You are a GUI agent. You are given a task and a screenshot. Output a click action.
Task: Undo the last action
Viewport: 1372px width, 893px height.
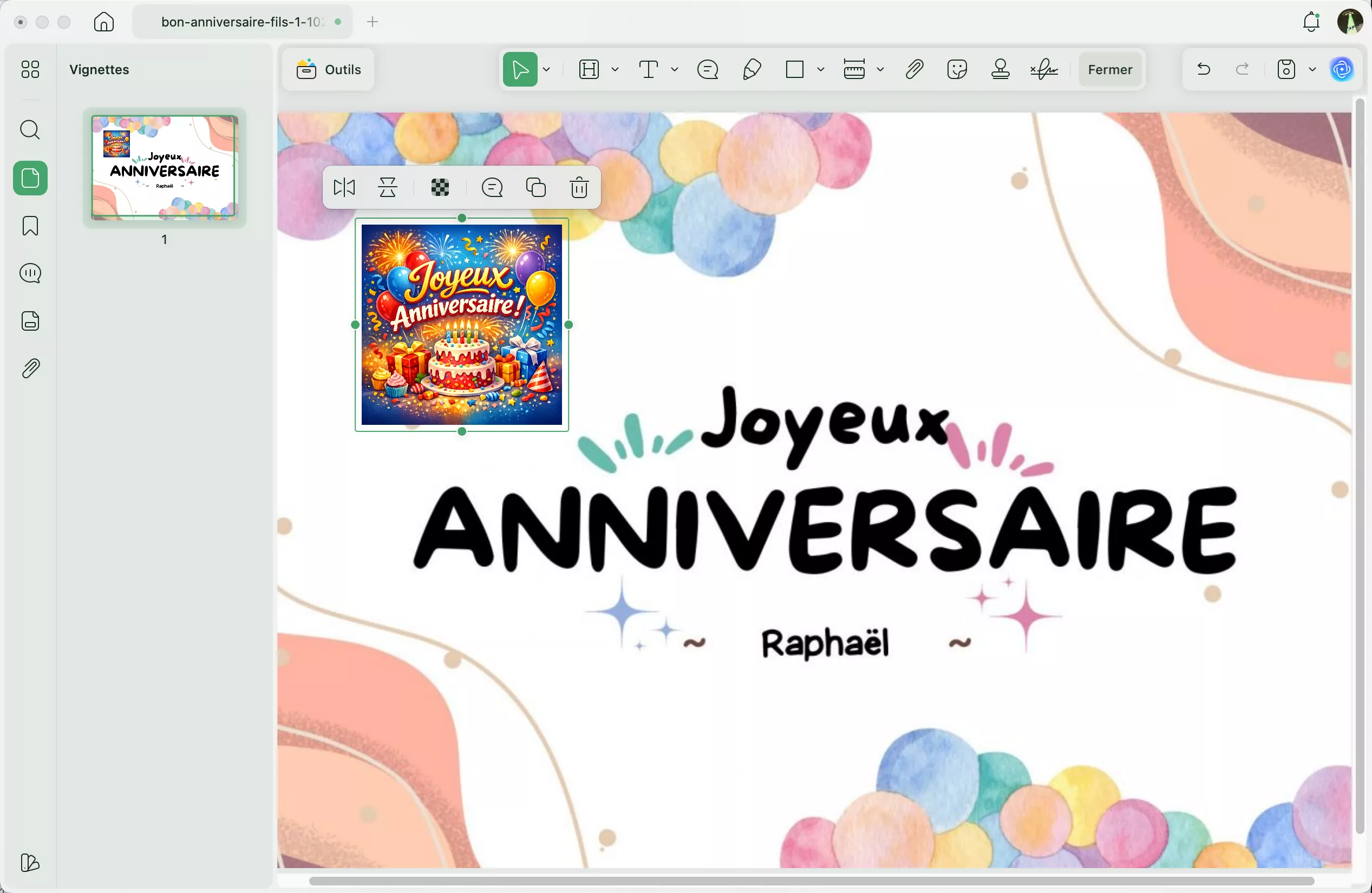pyautogui.click(x=1204, y=69)
